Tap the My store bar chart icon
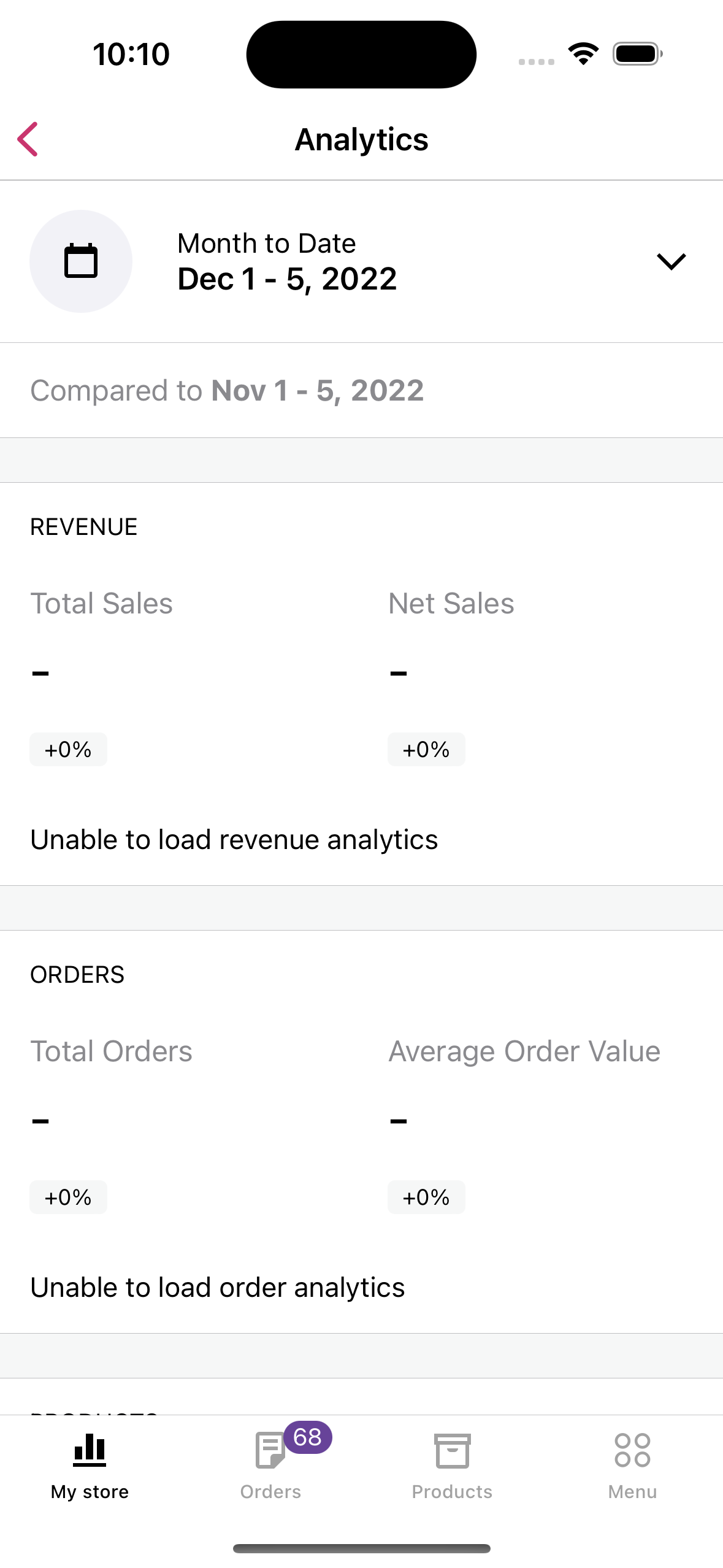This screenshot has width=723, height=1568. click(x=90, y=1450)
